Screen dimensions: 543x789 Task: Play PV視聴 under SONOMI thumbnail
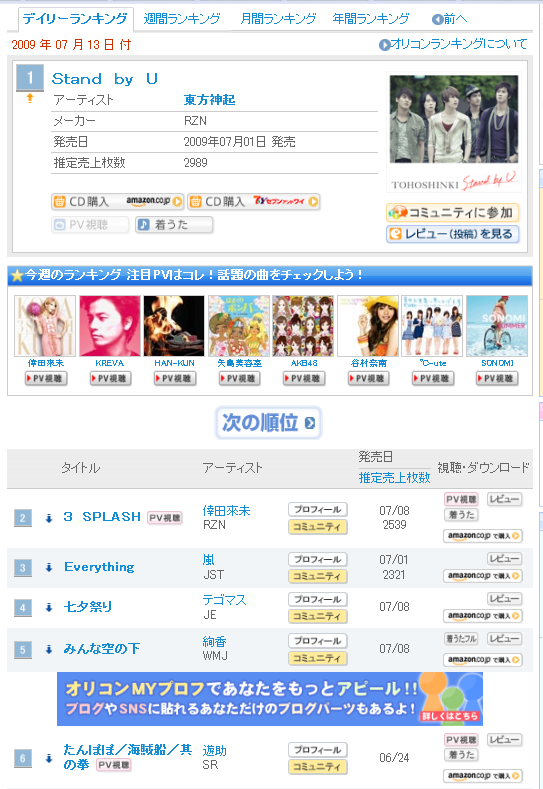coord(497,378)
